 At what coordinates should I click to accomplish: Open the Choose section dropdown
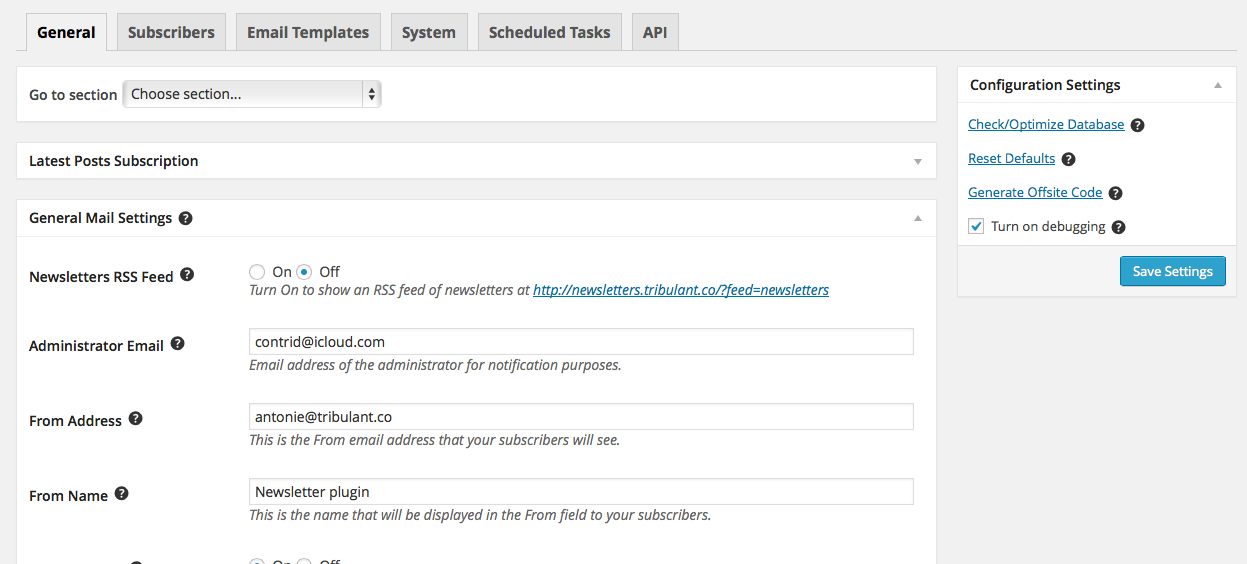point(251,94)
